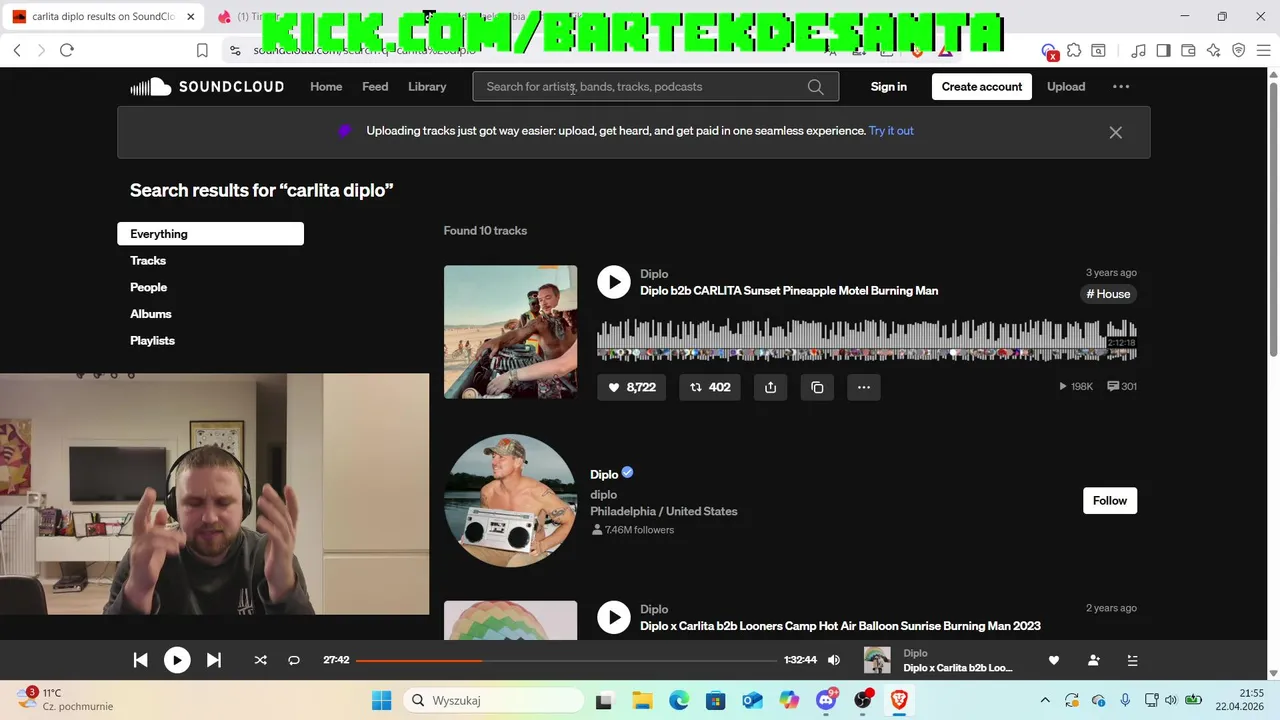
Task: Filter results by Tracks
Action: point(148,261)
